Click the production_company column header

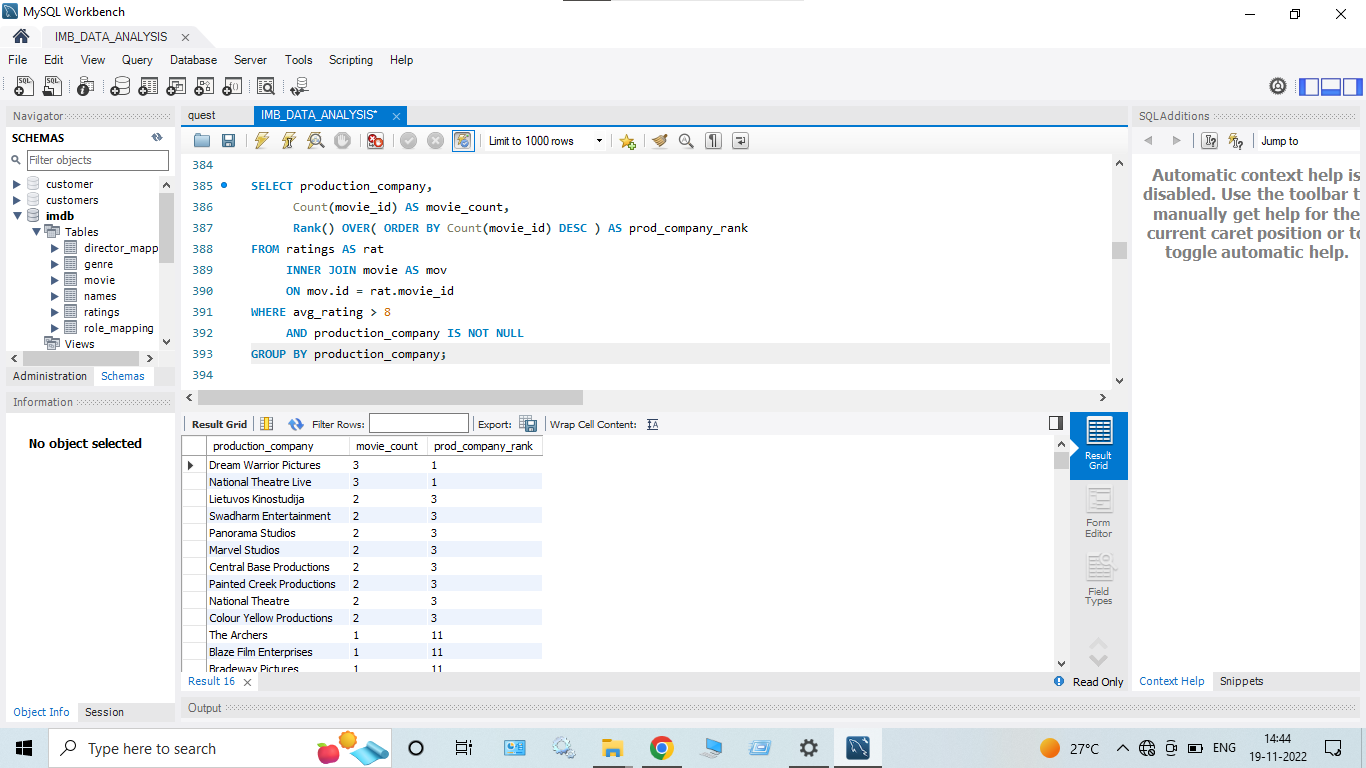click(x=278, y=446)
